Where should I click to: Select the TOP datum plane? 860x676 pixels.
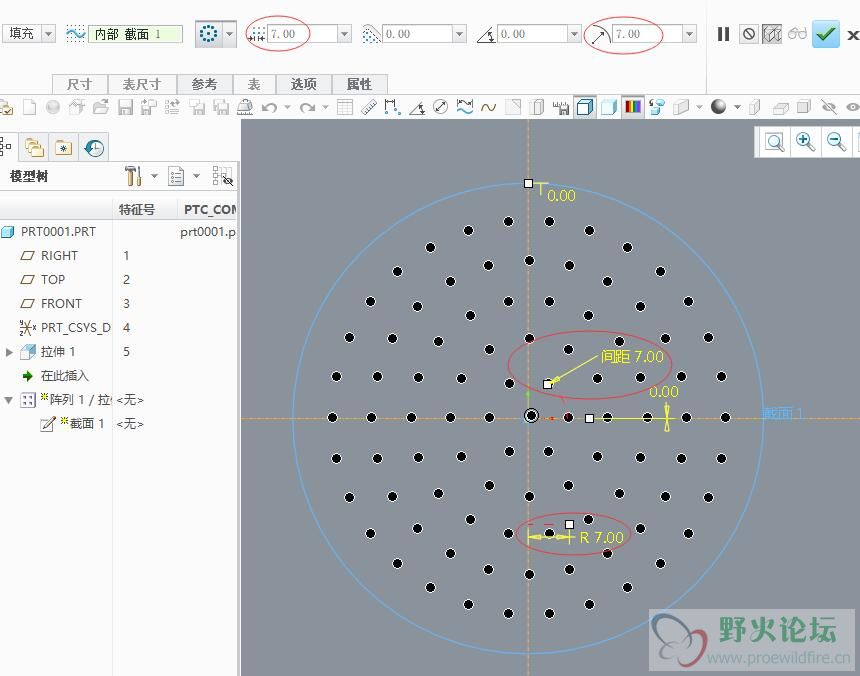pyautogui.click(x=53, y=280)
